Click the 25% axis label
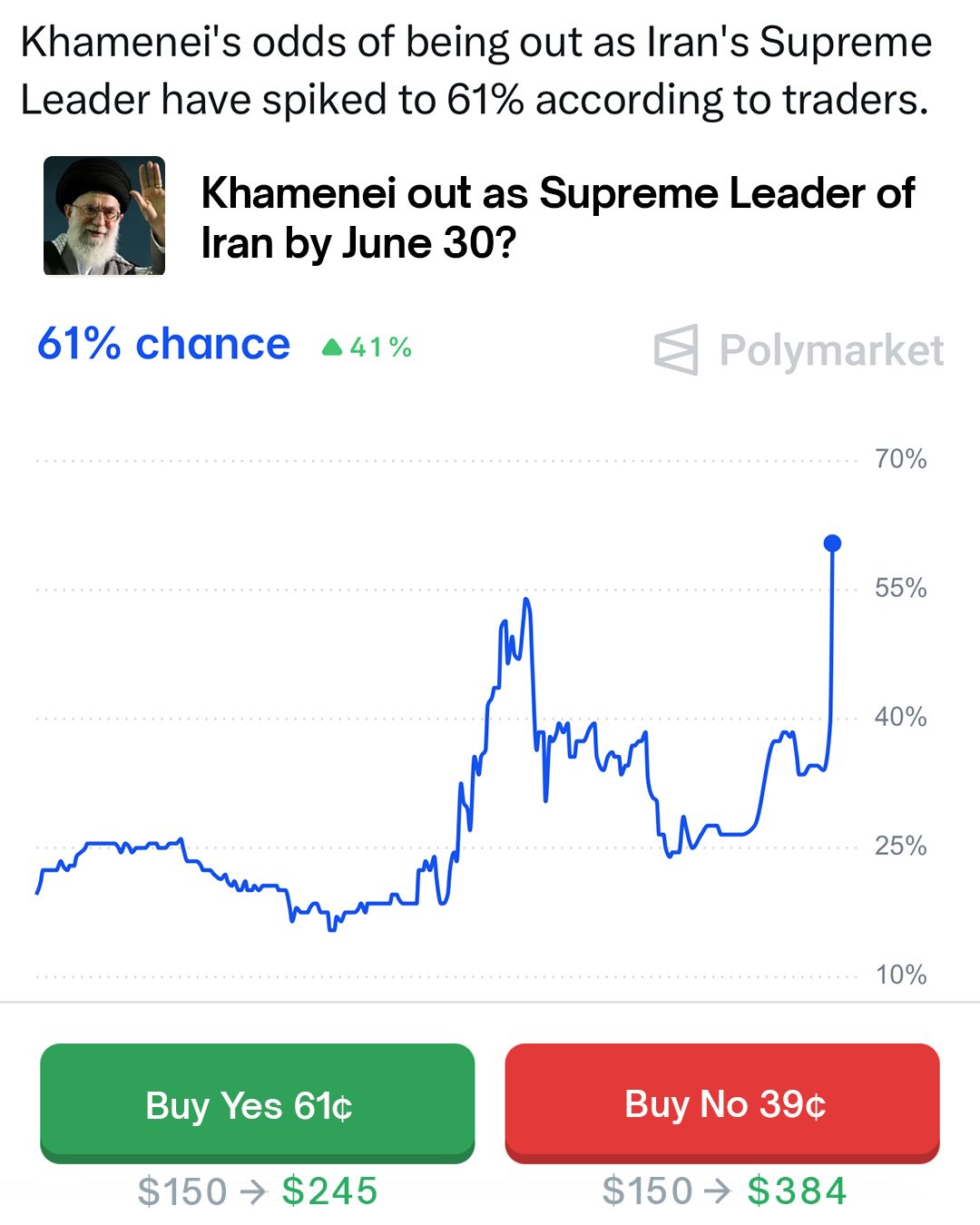980x1225 pixels. 900,846
